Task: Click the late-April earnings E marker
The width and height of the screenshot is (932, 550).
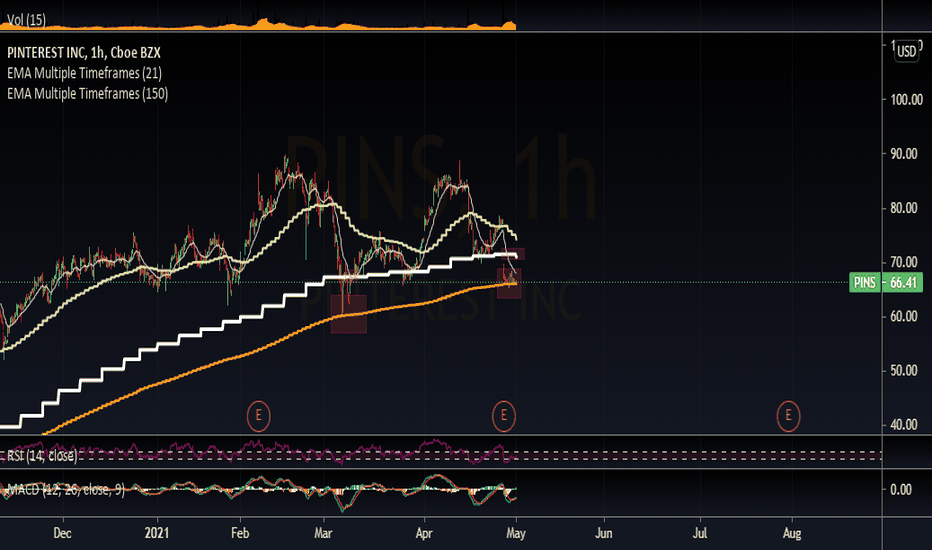Action: [x=503, y=416]
